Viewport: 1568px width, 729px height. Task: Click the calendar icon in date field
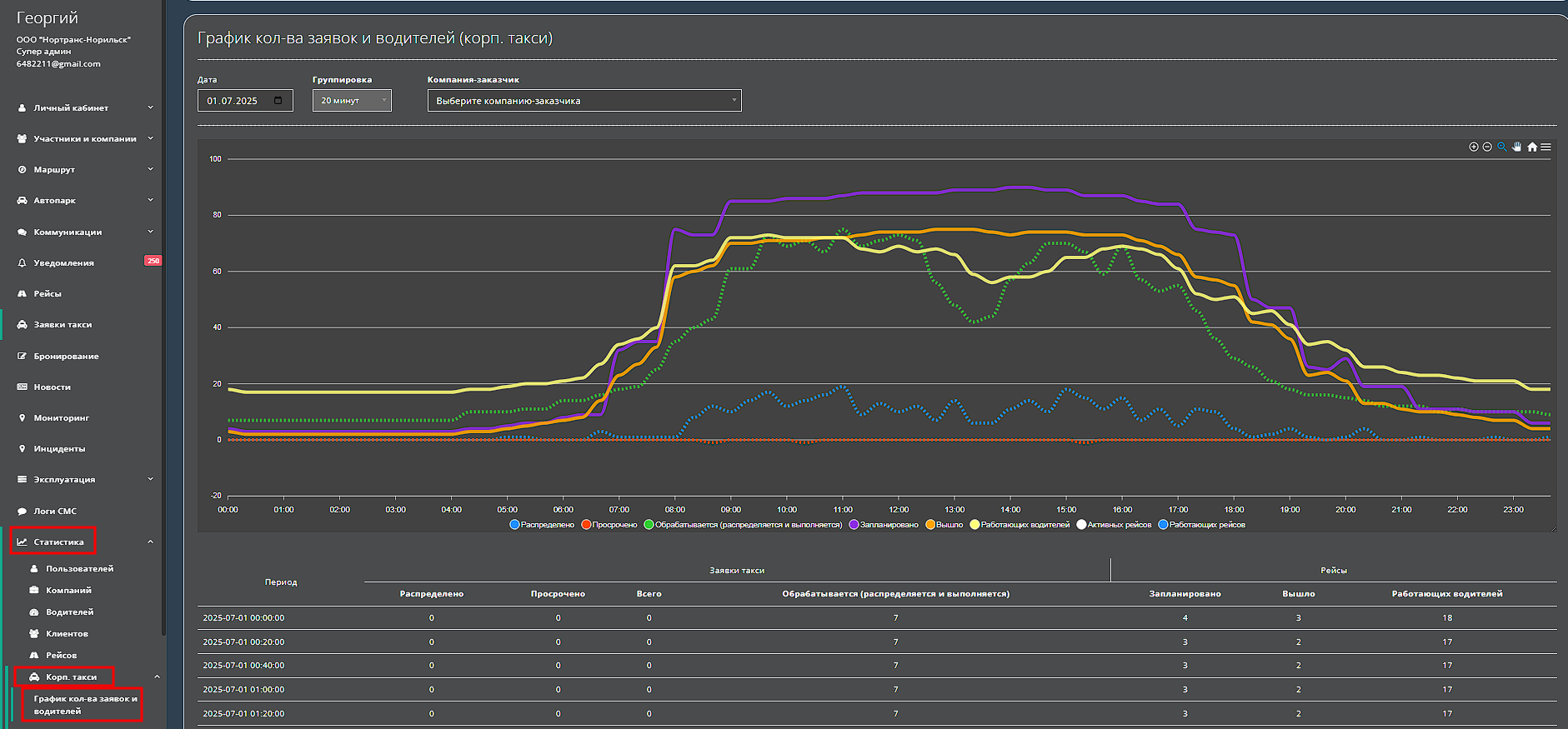278,101
